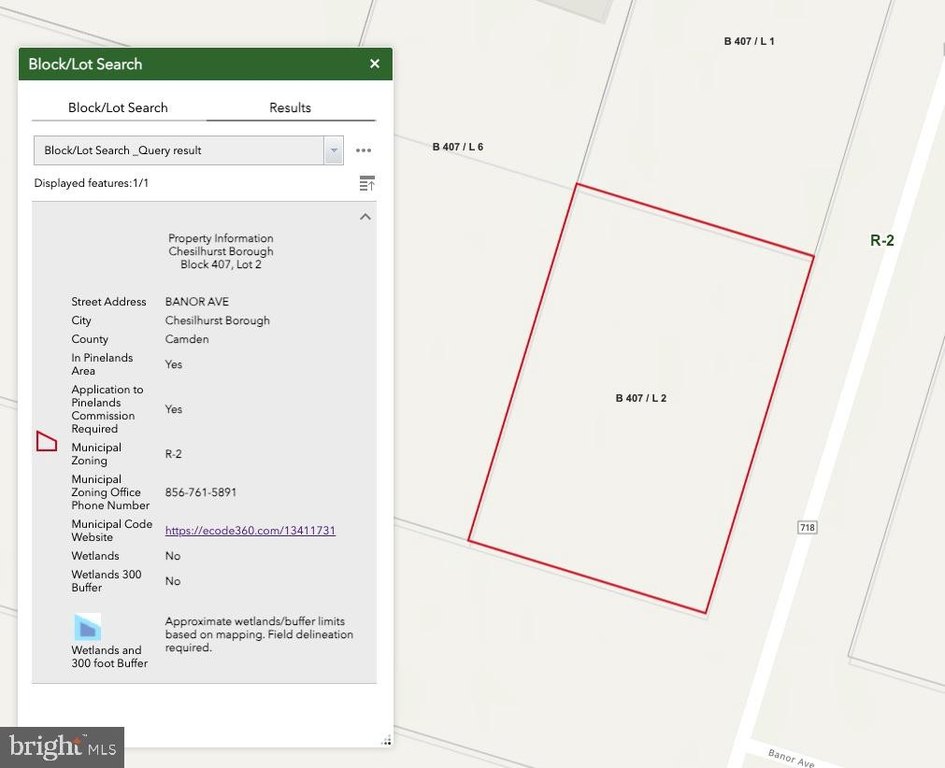Viewport: 945px width, 768px height.
Task: Open the three-dots options menu
Action: coord(363,150)
